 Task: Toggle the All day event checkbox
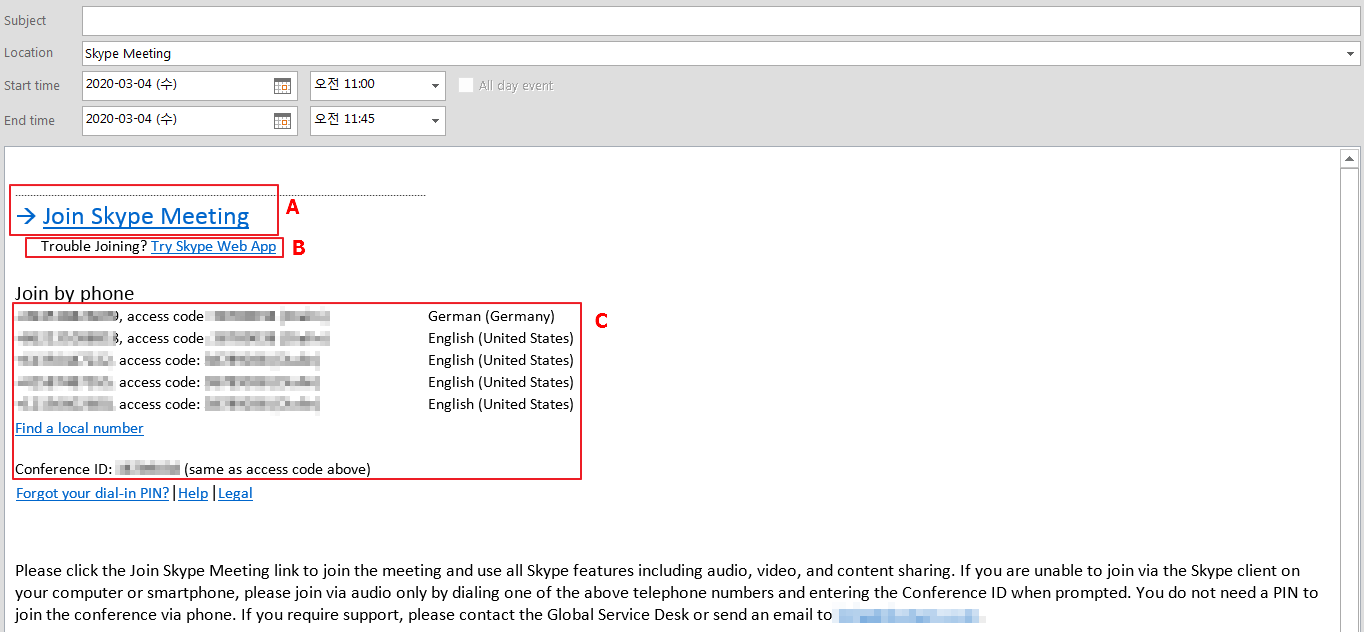[x=466, y=85]
